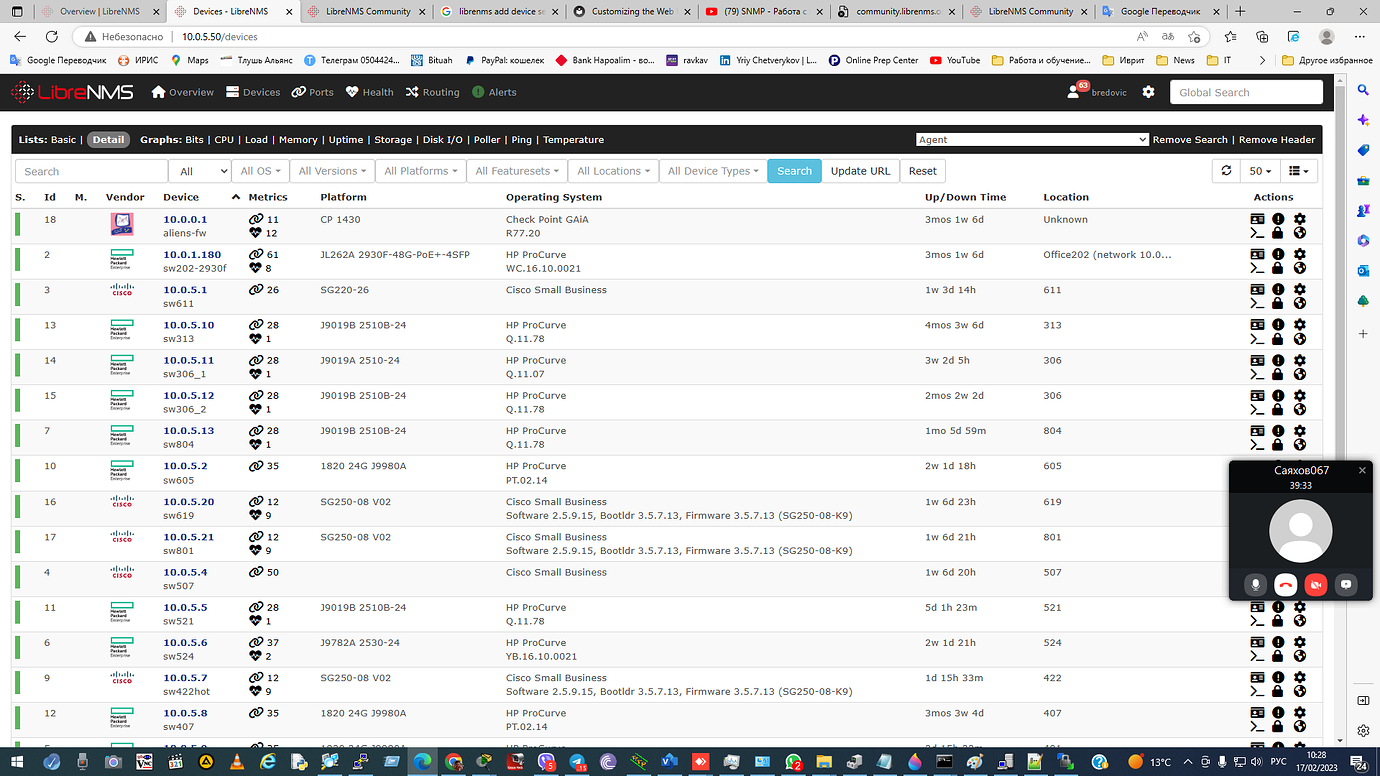The image size is (1380, 776).
Task: Mute microphone in the call popup
Action: 1255,584
